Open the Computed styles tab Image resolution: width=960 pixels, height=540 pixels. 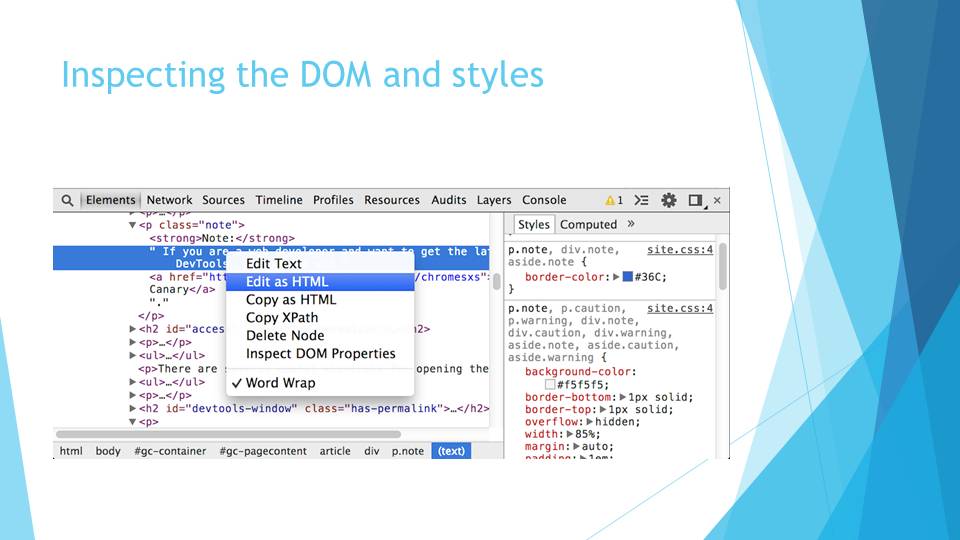click(x=588, y=224)
